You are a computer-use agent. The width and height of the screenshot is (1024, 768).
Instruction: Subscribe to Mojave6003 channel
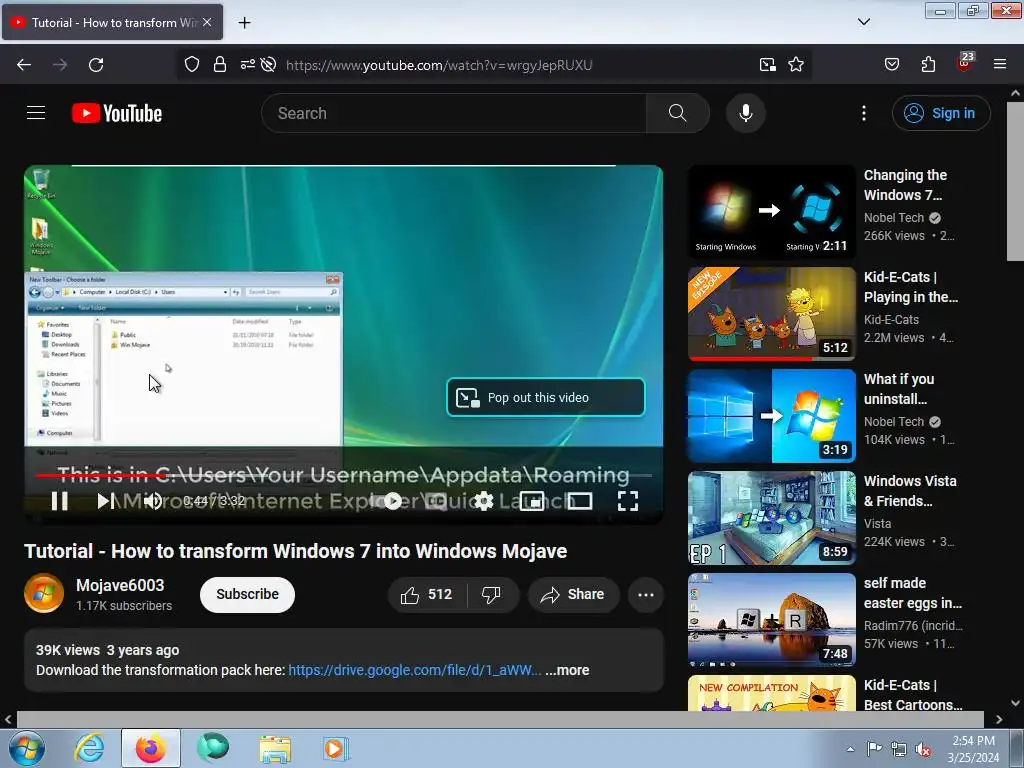pos(248,594)
